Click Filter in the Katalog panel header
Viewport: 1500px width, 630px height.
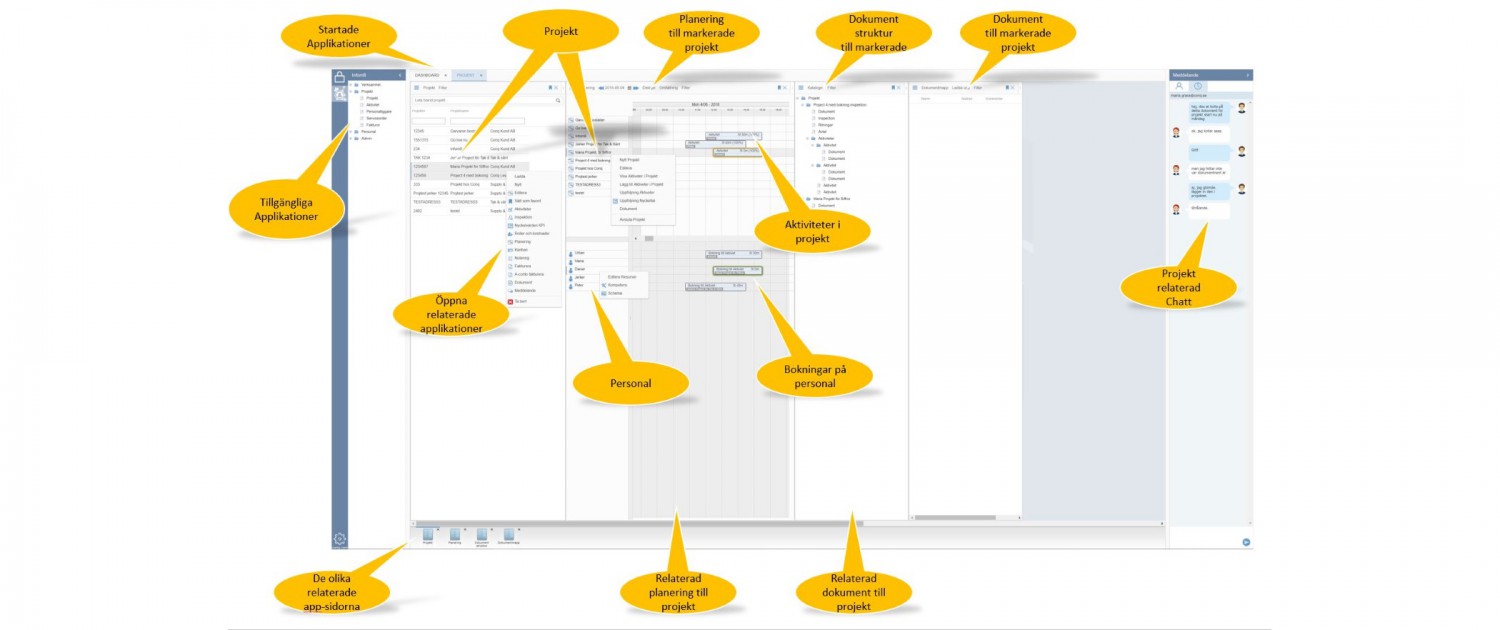point(832,88)
